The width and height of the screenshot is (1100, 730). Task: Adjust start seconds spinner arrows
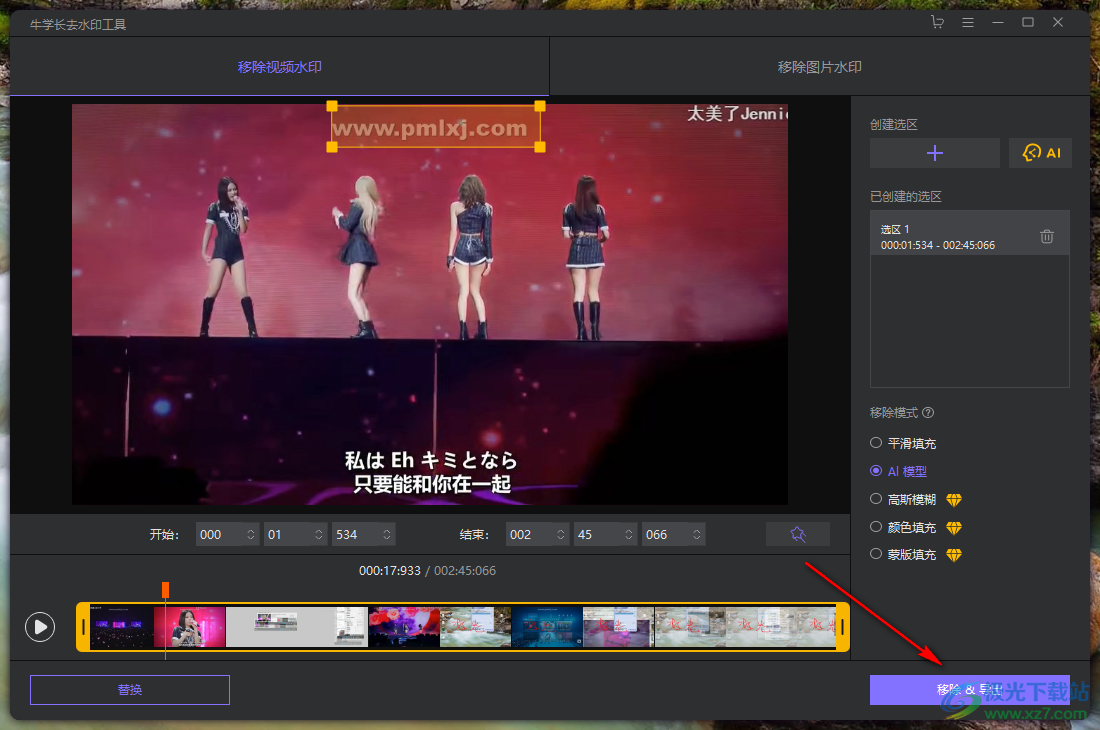[319, 534]
